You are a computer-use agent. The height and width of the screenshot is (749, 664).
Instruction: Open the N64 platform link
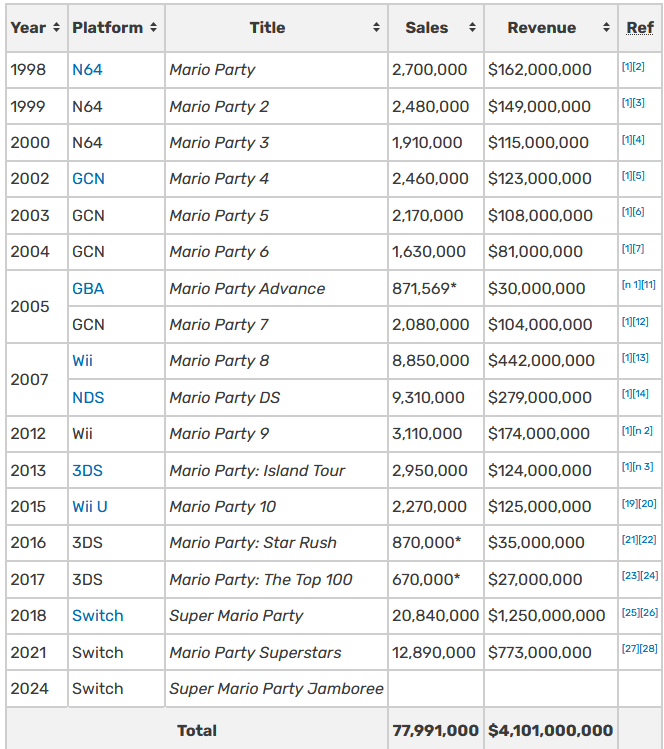pos(87,70)
